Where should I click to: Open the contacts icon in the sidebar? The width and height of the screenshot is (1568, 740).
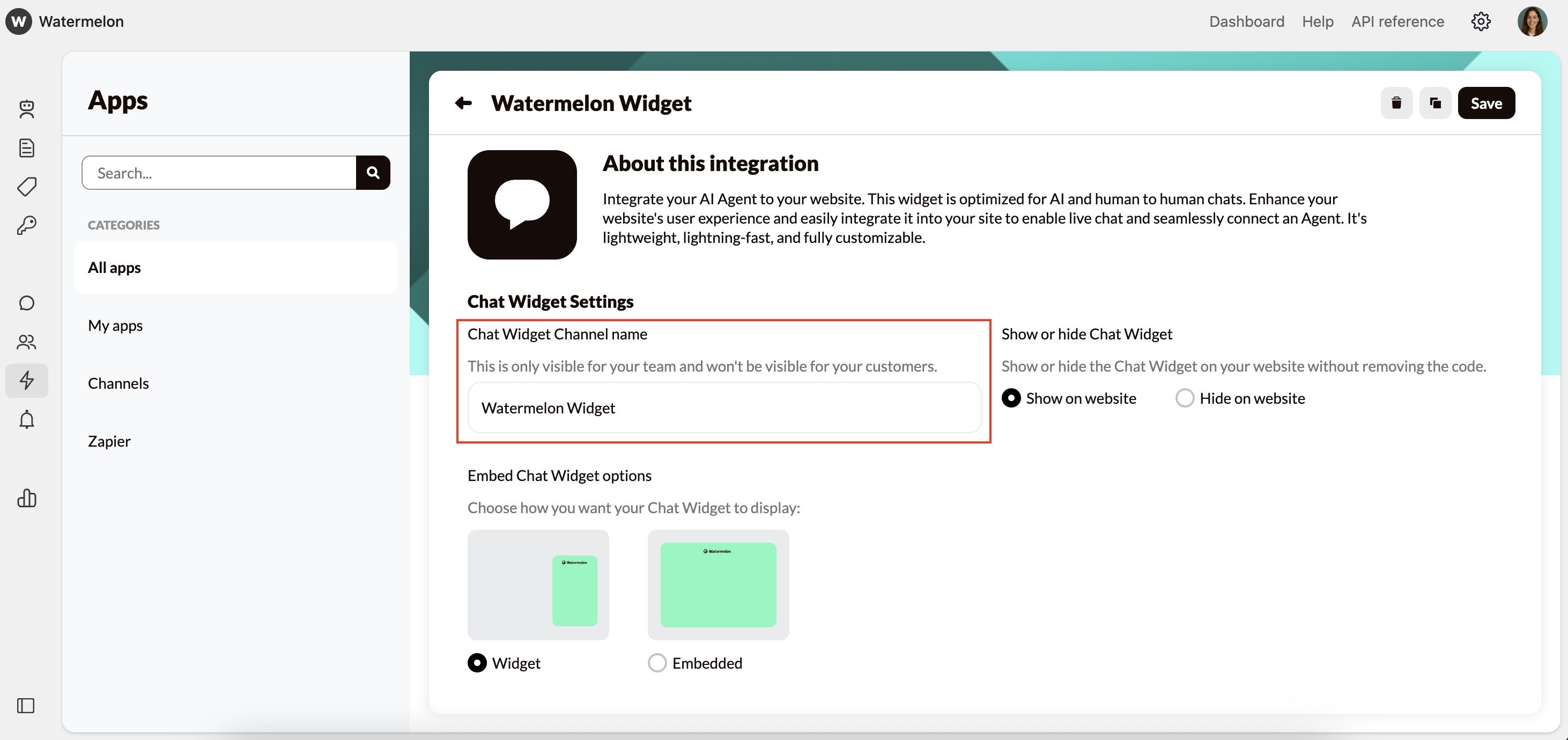[26, 342]
